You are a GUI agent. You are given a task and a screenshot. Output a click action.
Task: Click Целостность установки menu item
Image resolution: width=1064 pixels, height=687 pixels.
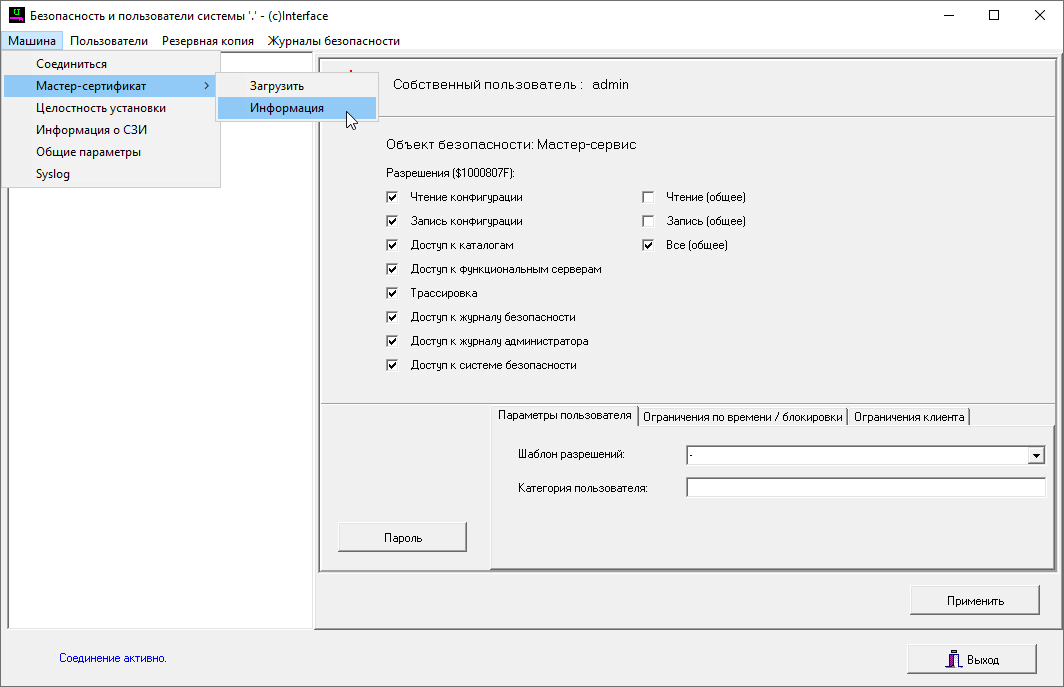[x=101, y=108]
